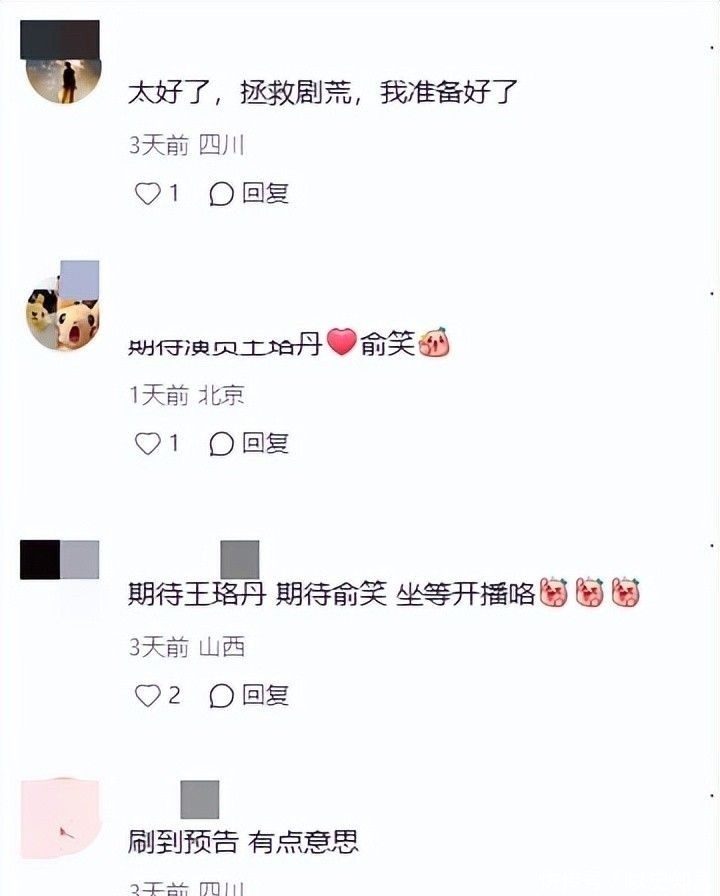Viewport: 720px width, 896px height.
Task: Click 回复 under the first comment
Action: point(266,193)
